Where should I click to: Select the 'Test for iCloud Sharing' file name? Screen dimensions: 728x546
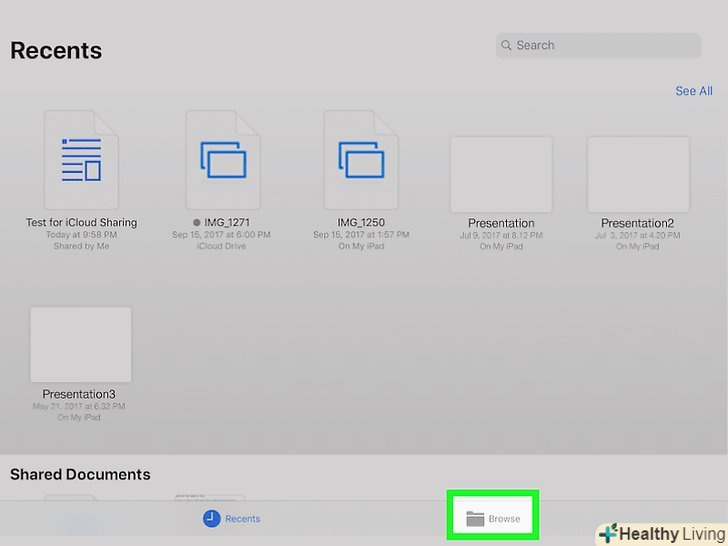[x=81, y=222]
